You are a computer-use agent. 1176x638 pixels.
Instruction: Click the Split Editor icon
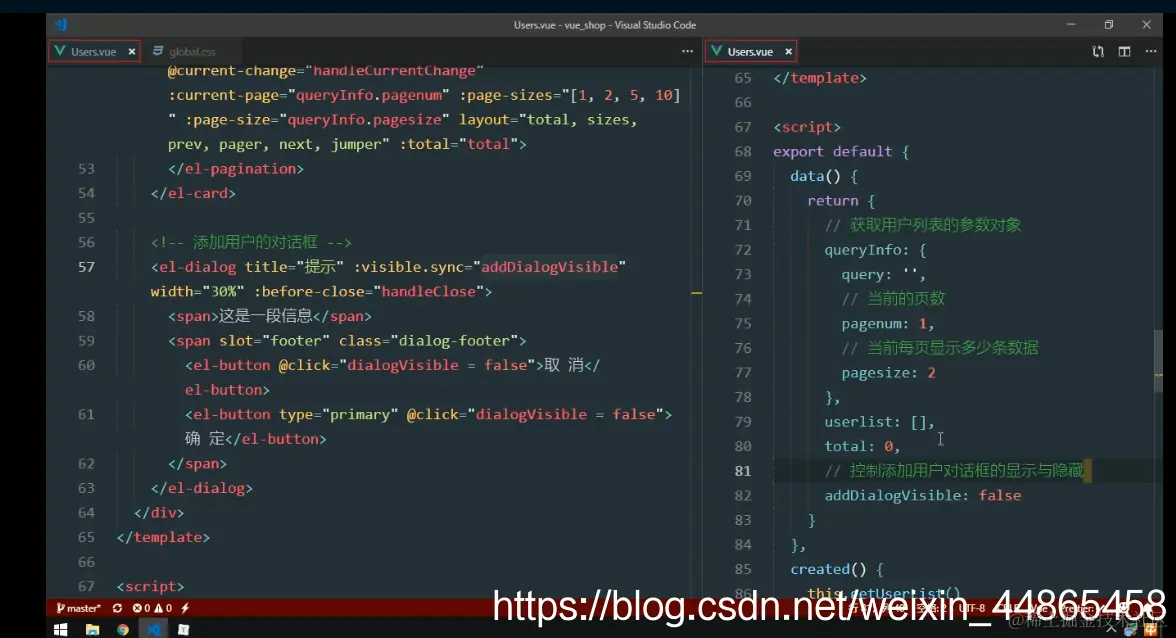pyautogui.click(x=1124, y=51)
